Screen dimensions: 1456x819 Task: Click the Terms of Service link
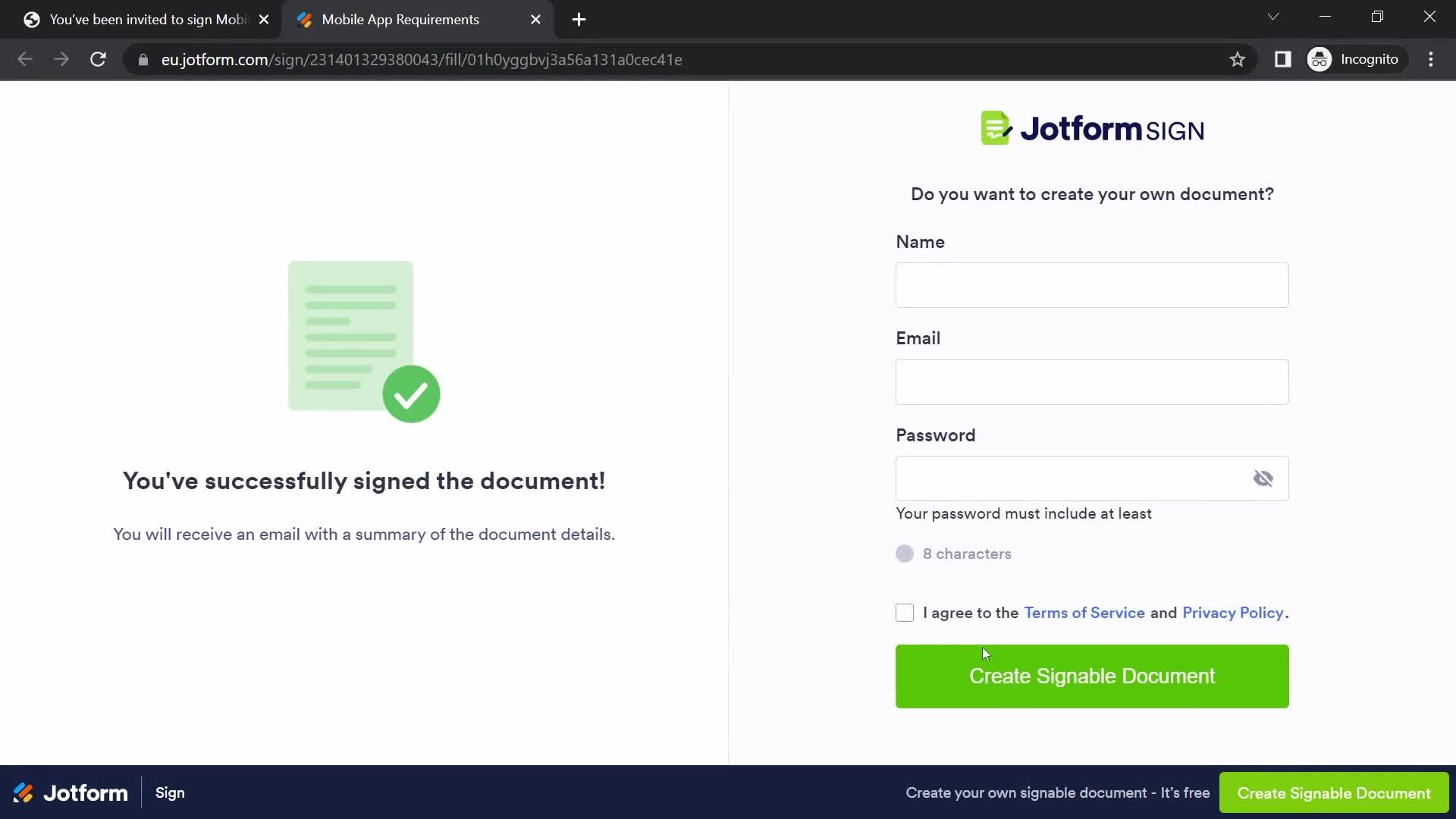pos(1085,612)
